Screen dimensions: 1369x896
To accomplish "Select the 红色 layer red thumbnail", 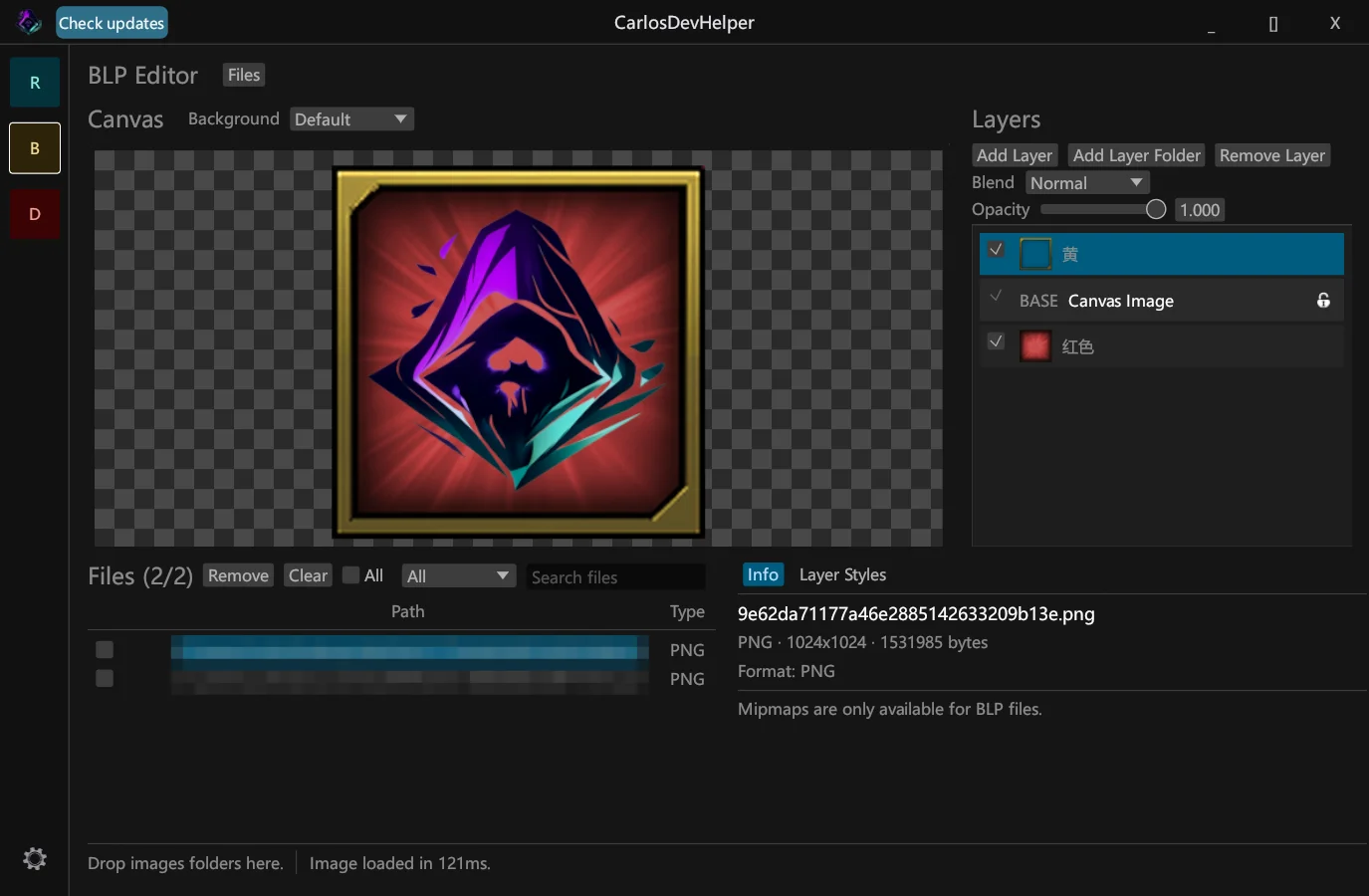I will [x=1035, y=346].
